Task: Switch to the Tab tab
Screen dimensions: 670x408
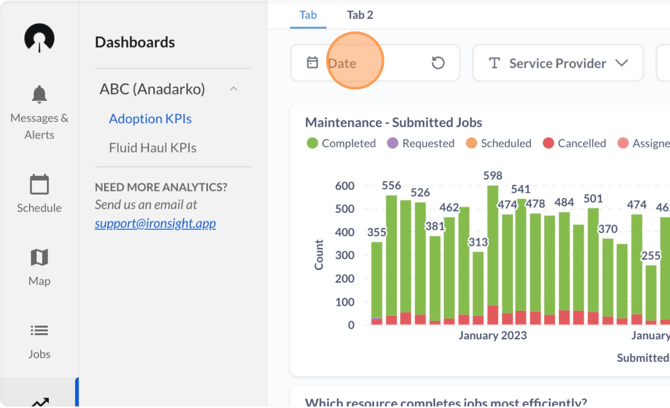Action: 308,15
